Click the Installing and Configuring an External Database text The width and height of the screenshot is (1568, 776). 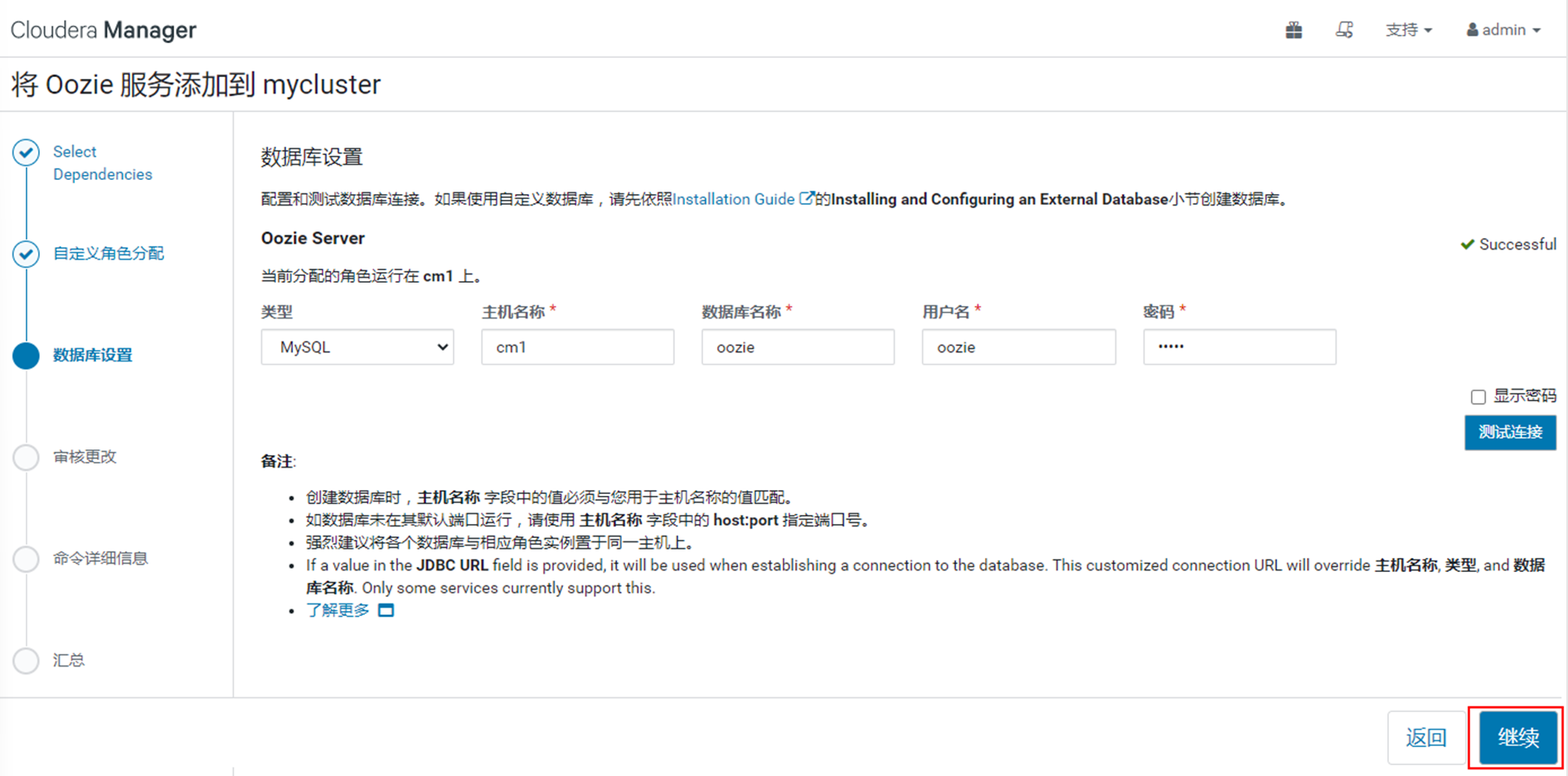999,199
